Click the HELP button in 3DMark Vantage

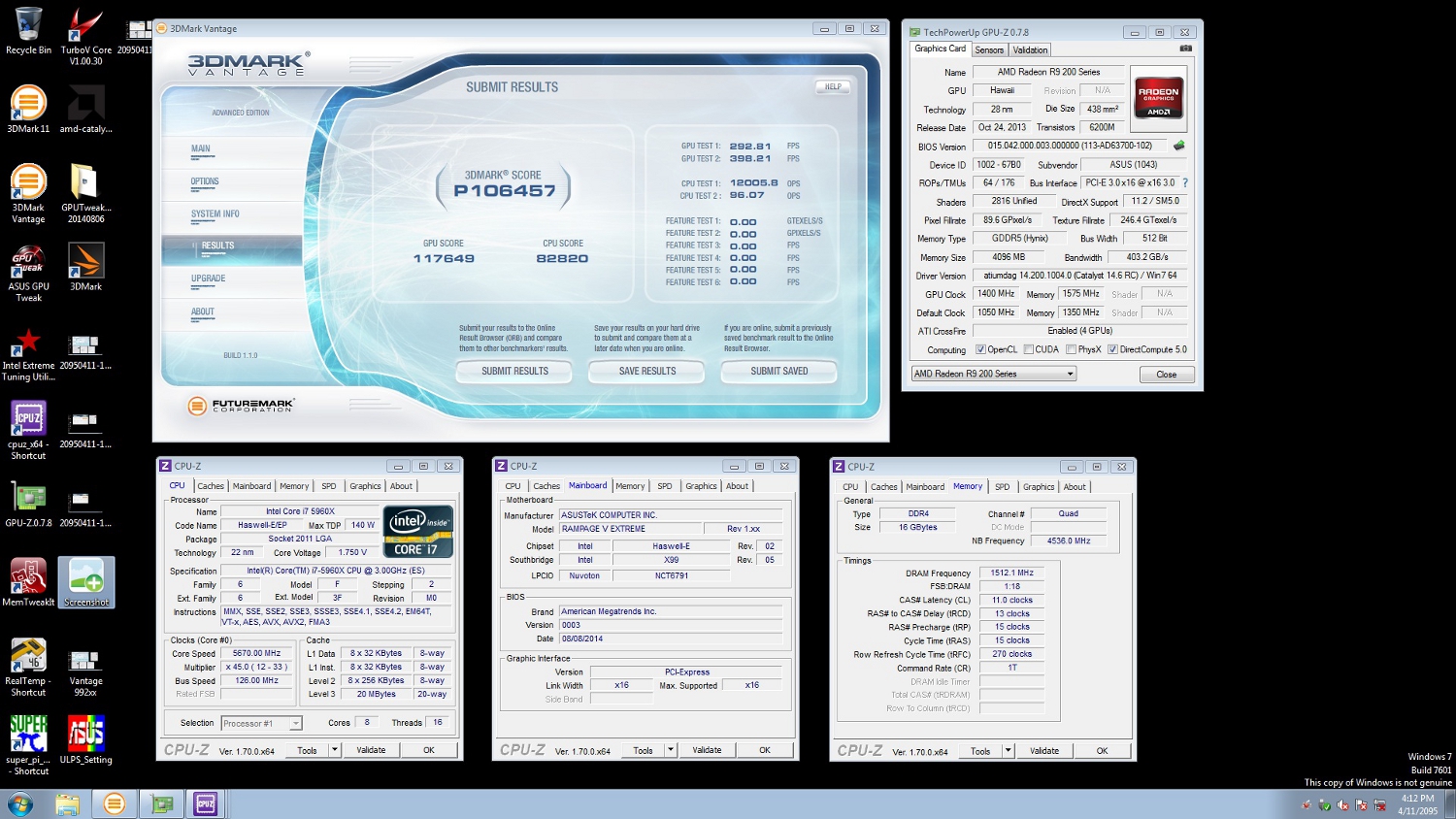pyautogui.click(x=833, y=87)
